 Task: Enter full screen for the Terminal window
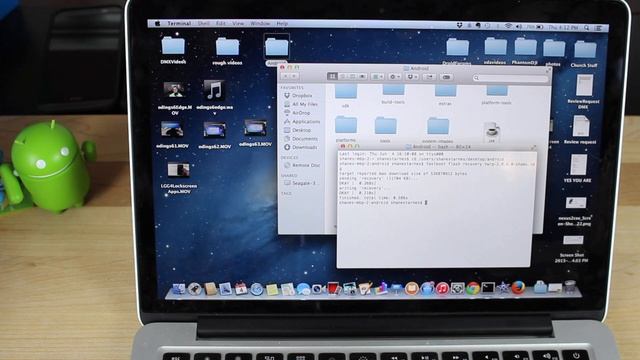coord(533,147)
